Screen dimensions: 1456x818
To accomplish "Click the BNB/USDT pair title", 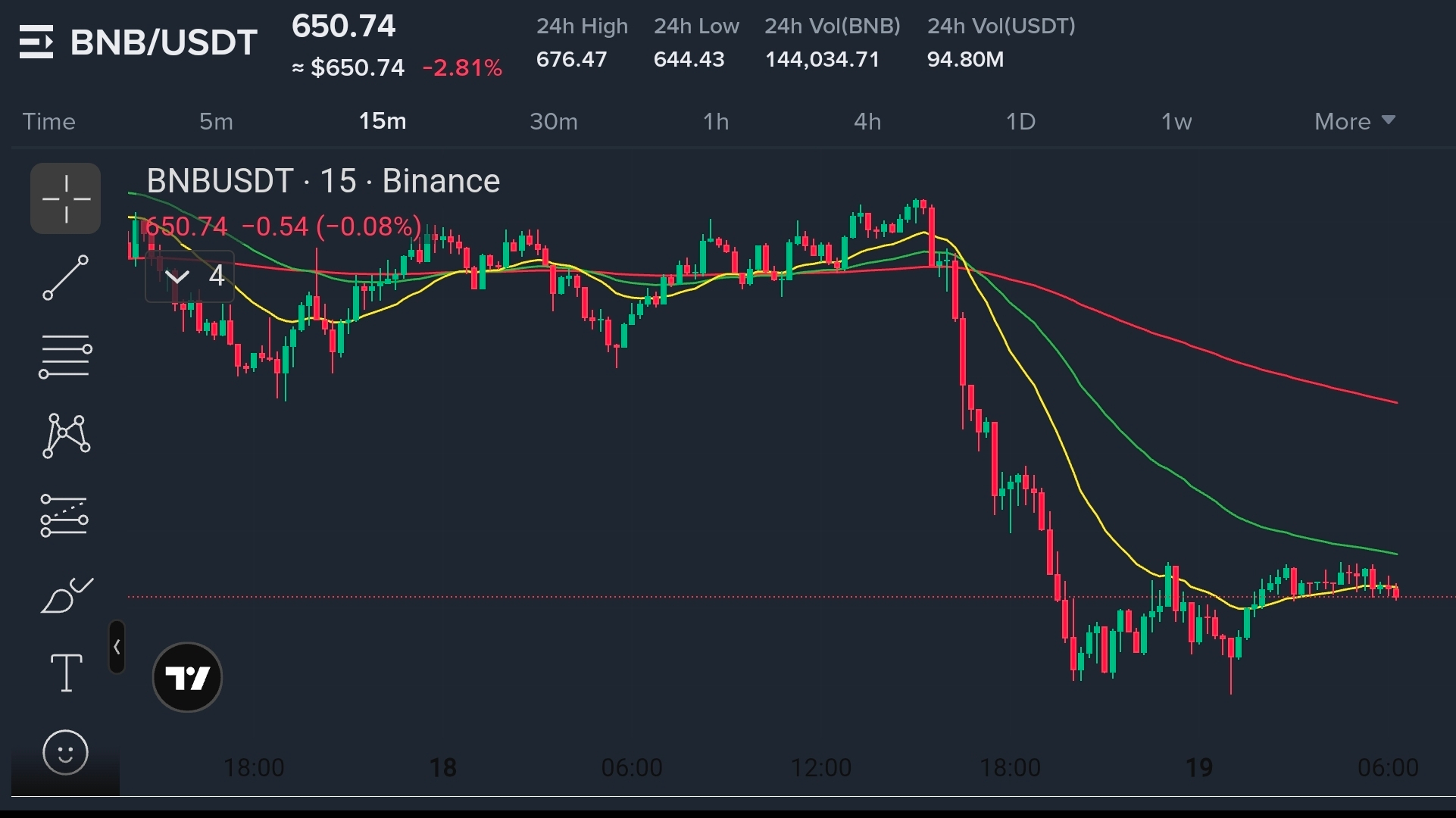I will (x=164, y=42).
